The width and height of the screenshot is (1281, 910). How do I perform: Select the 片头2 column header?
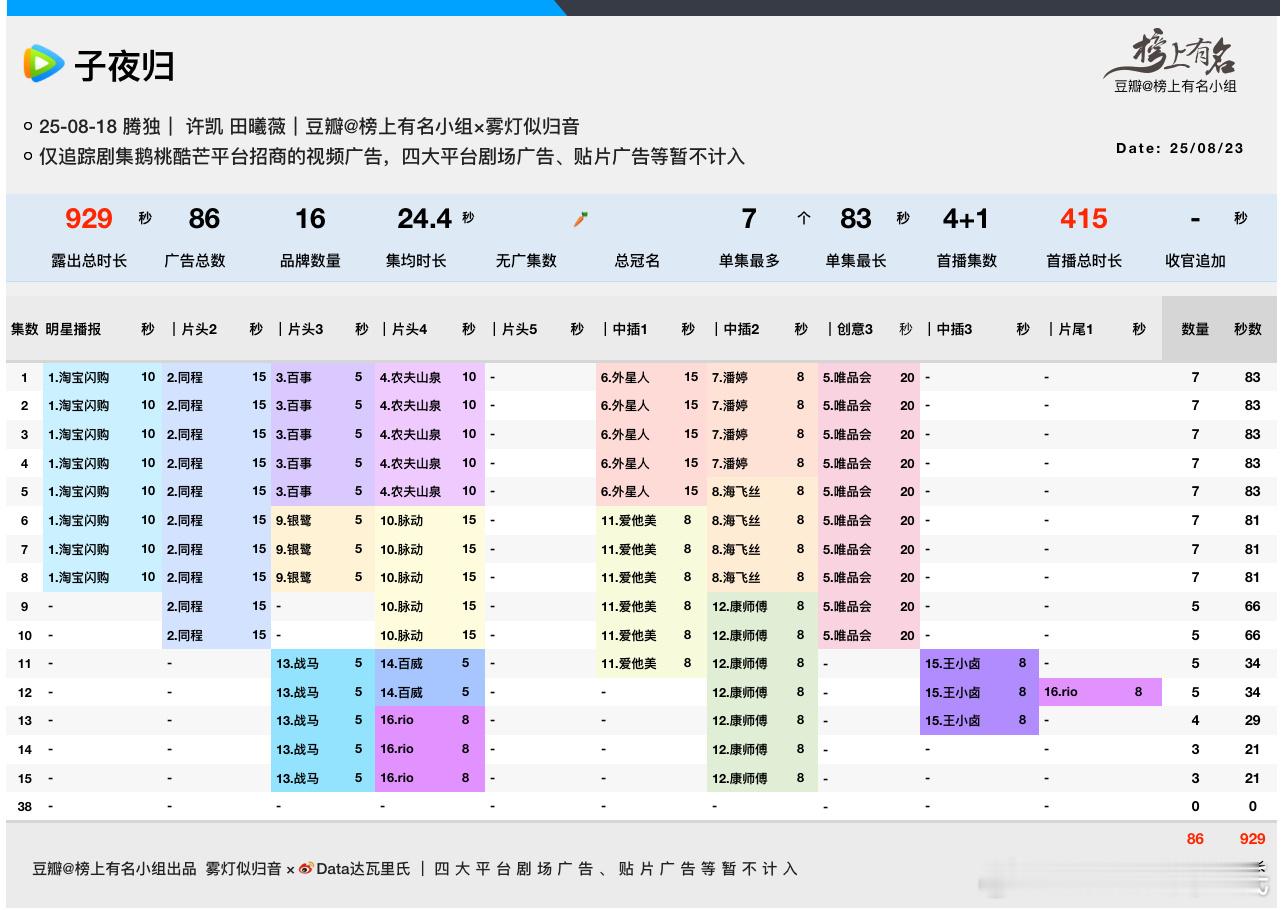tap(198, 329)
